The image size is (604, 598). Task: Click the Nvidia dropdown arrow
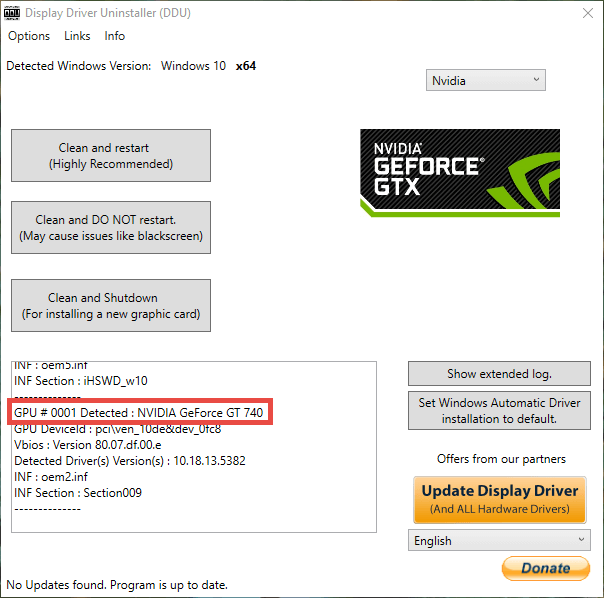pos(536,80)
